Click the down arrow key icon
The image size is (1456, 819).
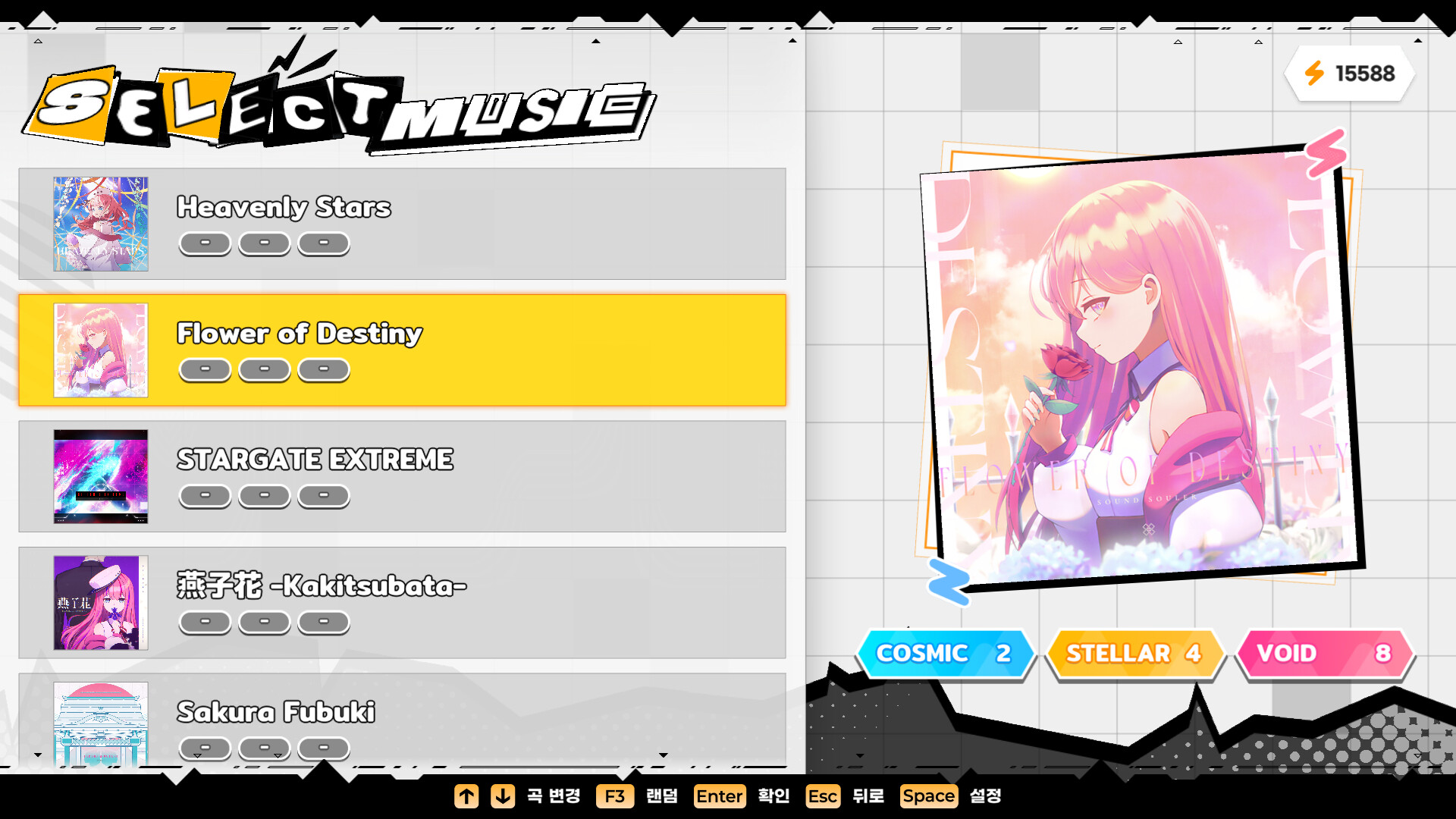tap(503, 796)
